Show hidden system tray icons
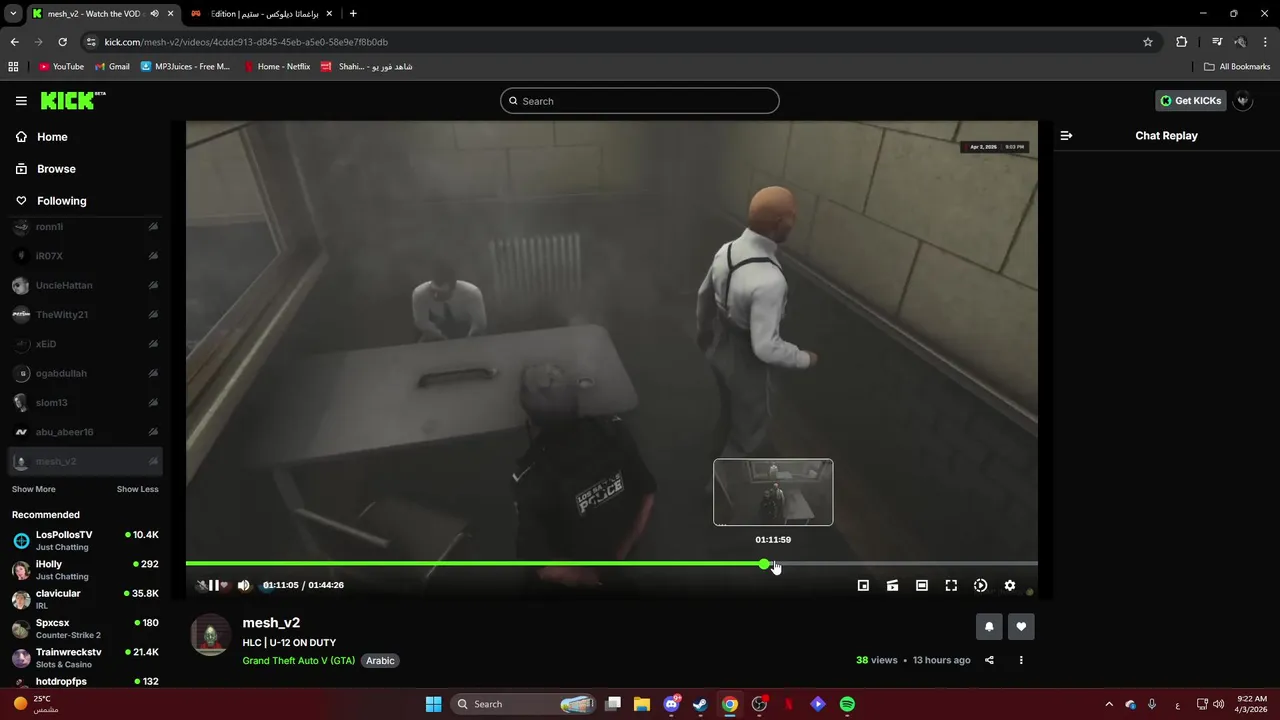Viewport: 1280px width, 720px height. pos(1108,704)
